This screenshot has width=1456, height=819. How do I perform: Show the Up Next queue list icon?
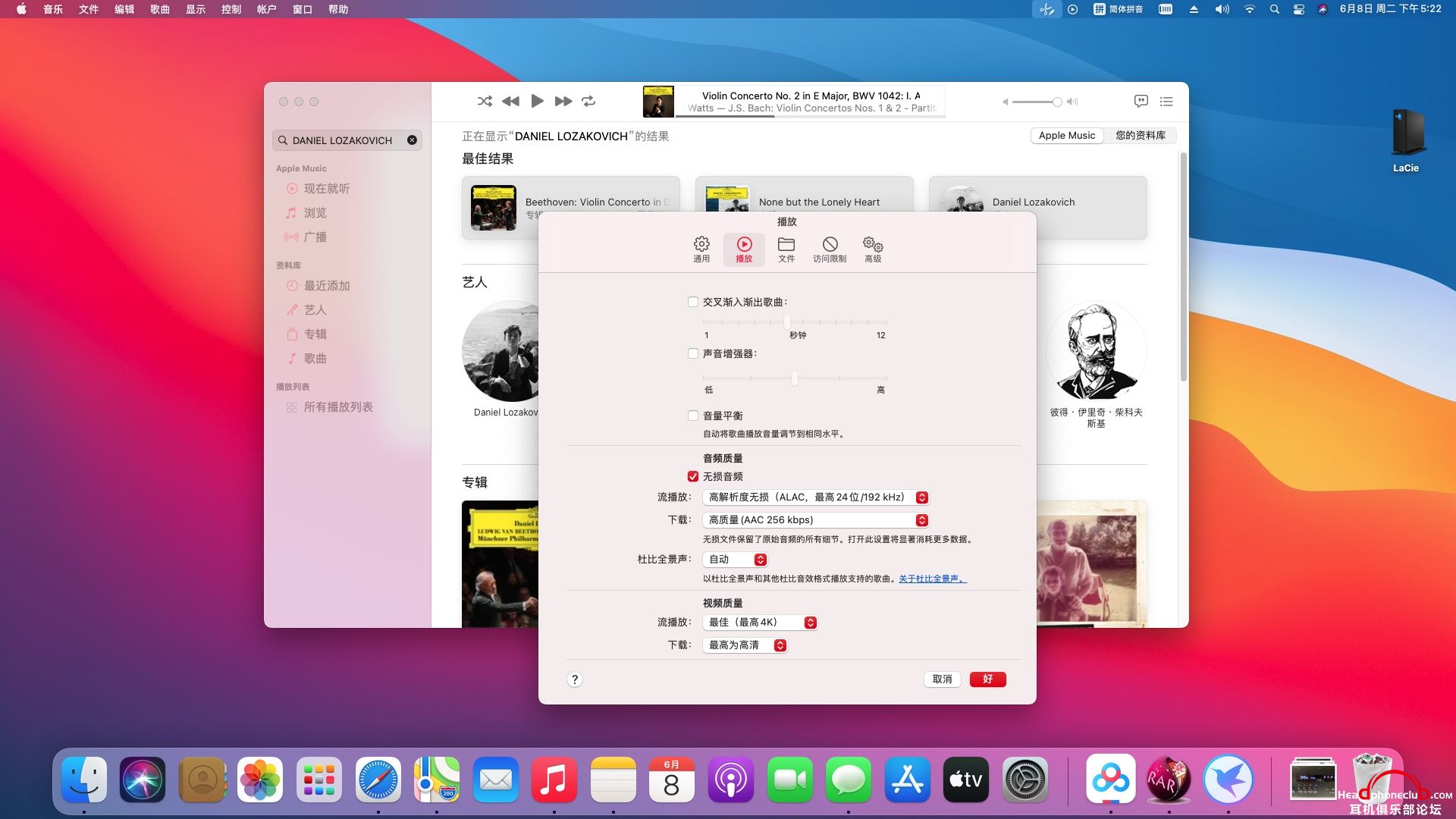pos(1166,101)
